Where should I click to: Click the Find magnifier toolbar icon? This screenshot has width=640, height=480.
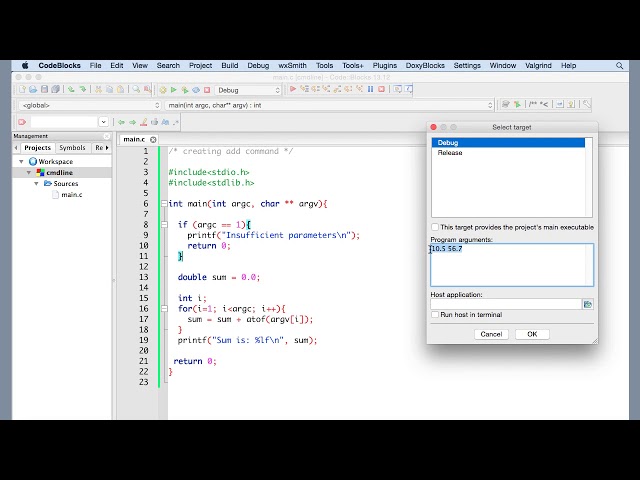click(x=136, y=89)
